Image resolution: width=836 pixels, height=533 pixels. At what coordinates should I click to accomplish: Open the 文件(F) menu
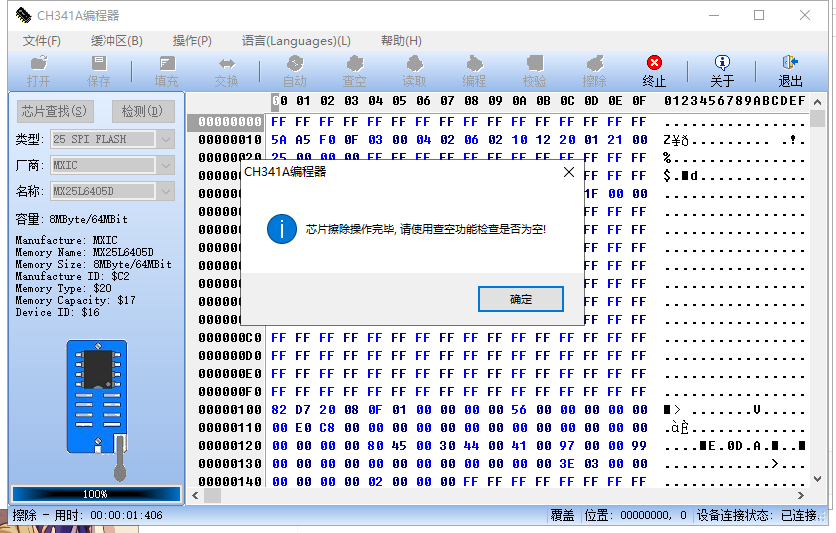[x=42, y=41]
